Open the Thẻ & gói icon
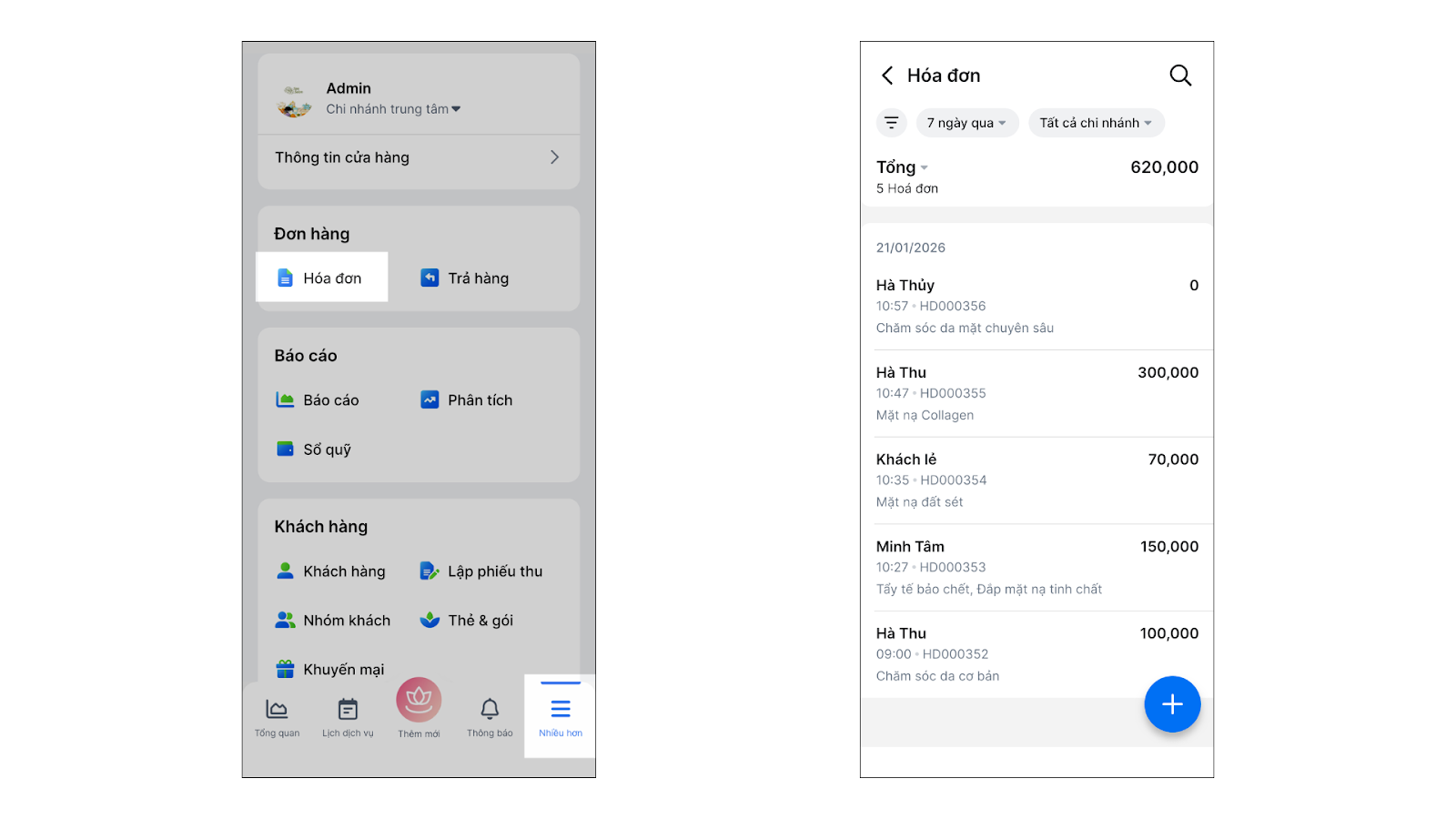 click(430, 620)
